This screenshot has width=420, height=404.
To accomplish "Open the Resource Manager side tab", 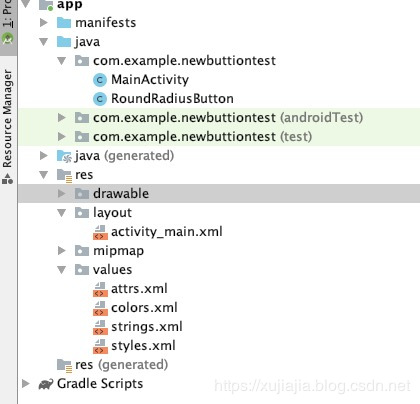I will pyautogui.click(x=8, y=127).
